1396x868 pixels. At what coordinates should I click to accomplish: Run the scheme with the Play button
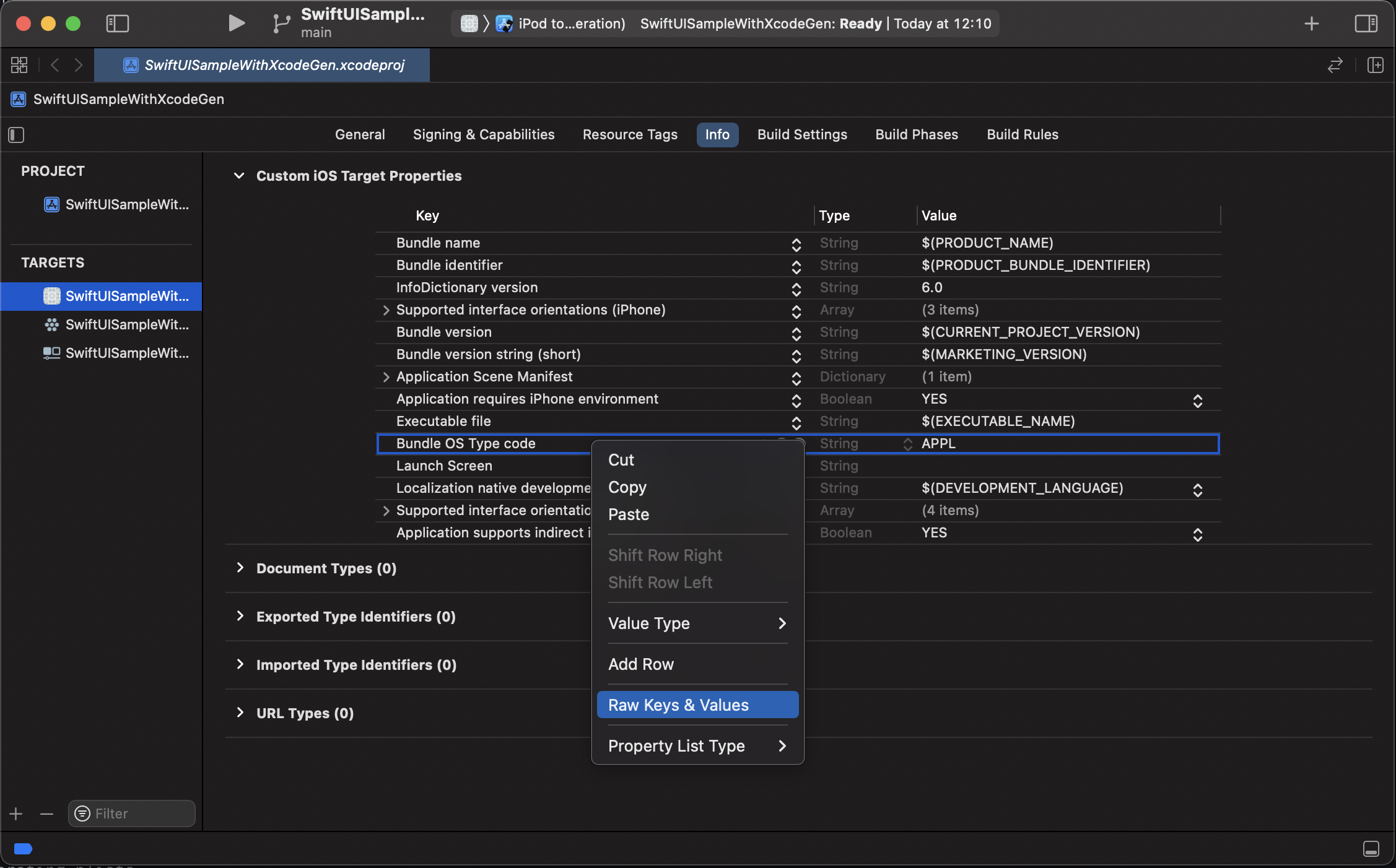tap(235, 23)
